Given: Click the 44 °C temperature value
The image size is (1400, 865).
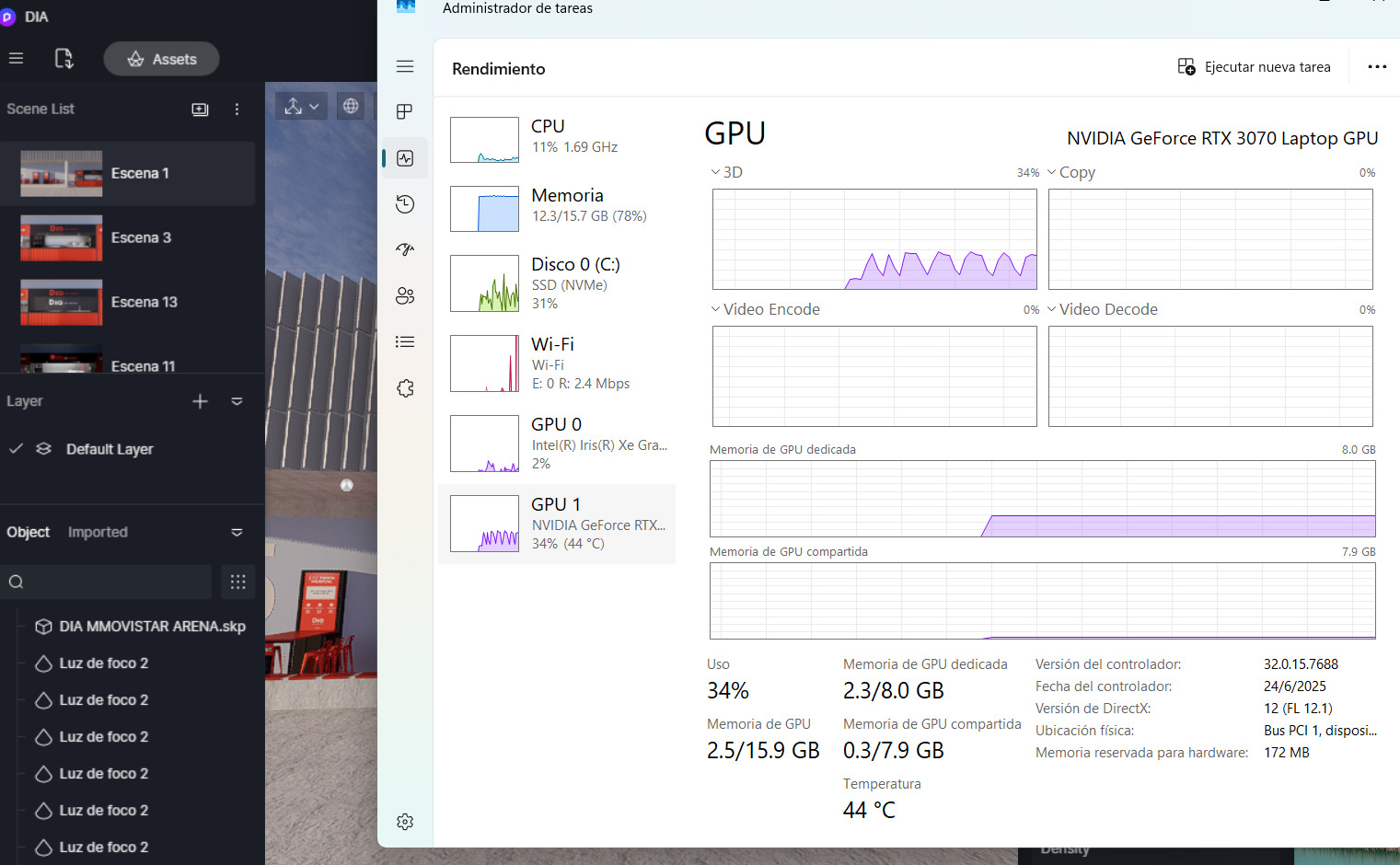Looking at the screenshot, I should (x=869, y=810).
